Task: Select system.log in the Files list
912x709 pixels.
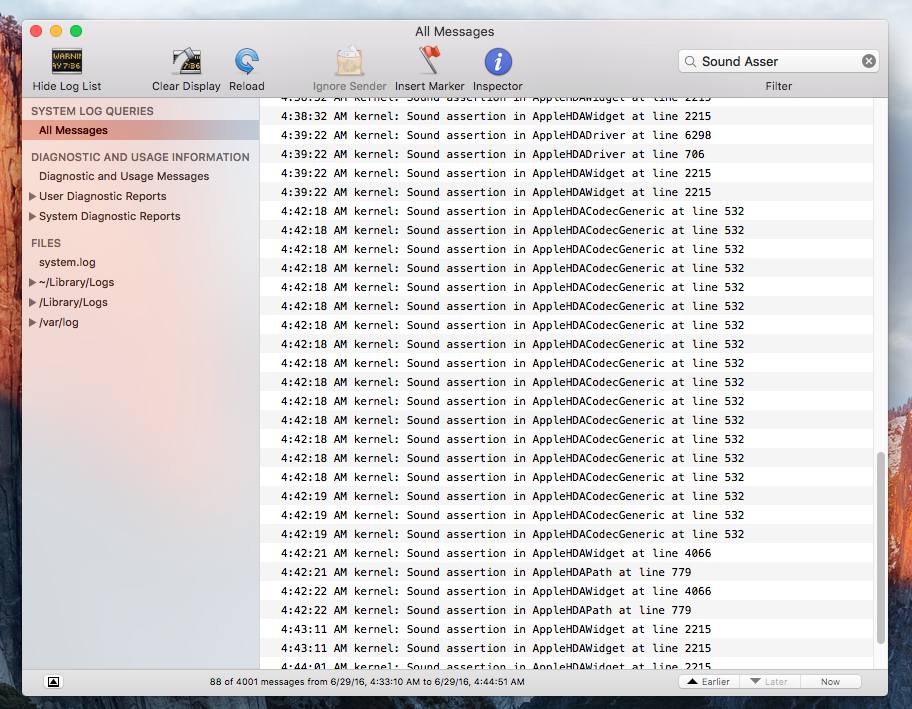Action: point(67,262)
